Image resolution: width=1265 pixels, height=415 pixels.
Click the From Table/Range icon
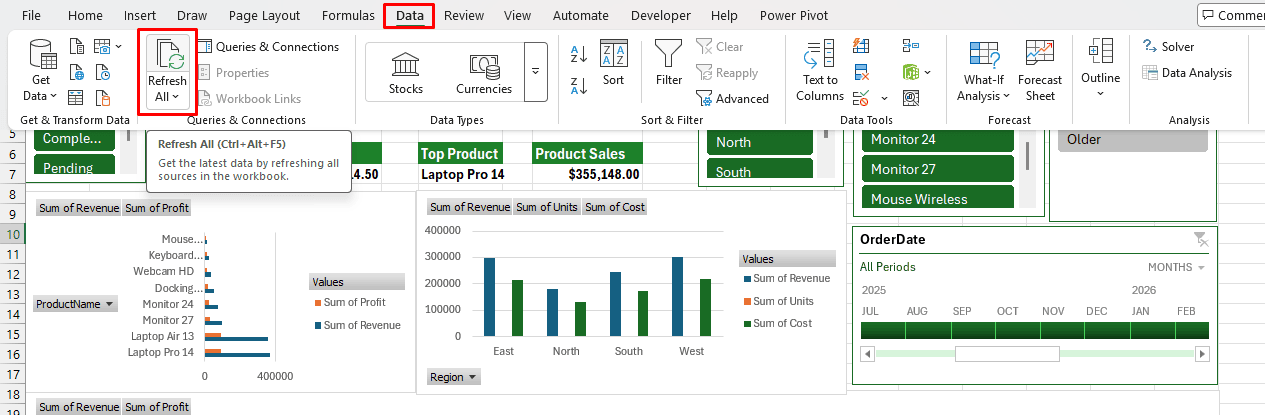point(77,98)
